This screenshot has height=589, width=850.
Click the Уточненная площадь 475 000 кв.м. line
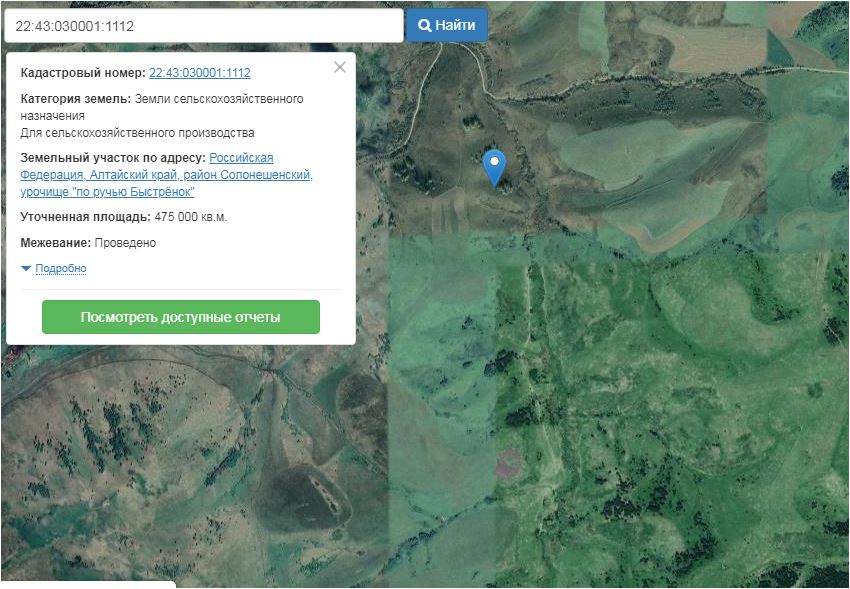(x=123, y=217)
